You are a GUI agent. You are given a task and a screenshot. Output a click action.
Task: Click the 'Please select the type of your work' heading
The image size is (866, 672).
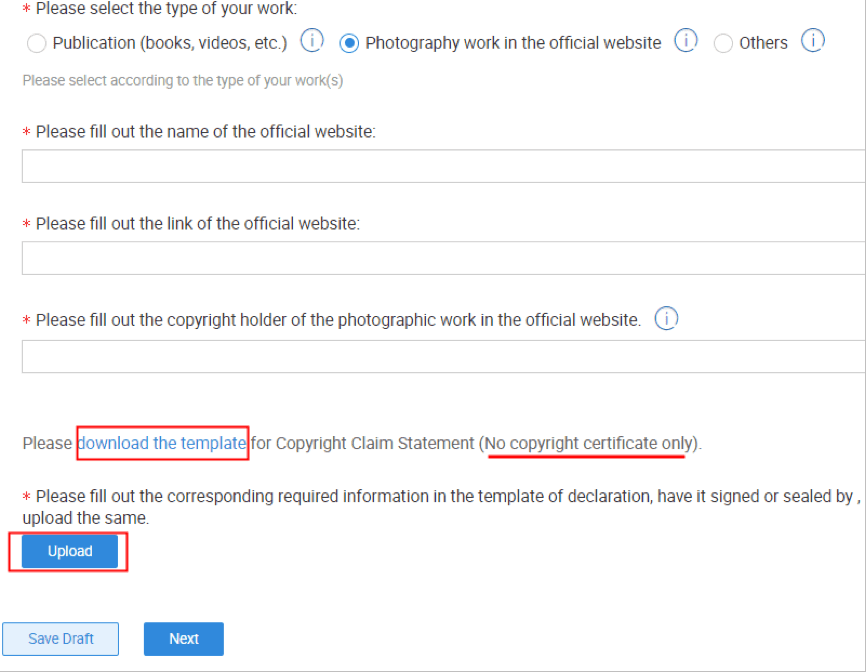click(166, 8)
